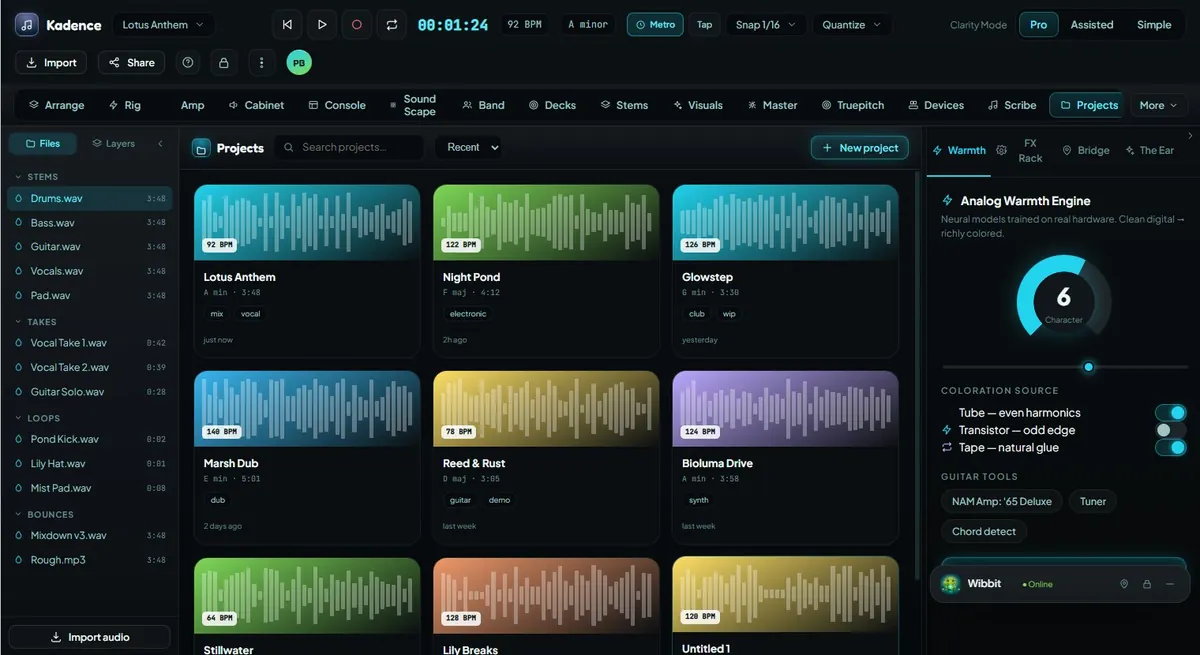This screenshot has width=1200, height=655.
Task: Create a New project
Action: tap(860, 148)
